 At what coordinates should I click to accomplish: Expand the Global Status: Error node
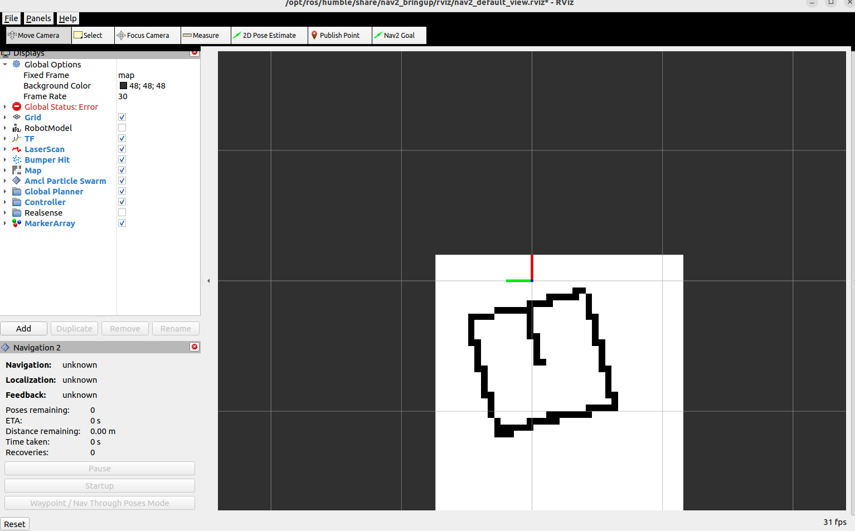pyautogui.click(x=5, y=107)
